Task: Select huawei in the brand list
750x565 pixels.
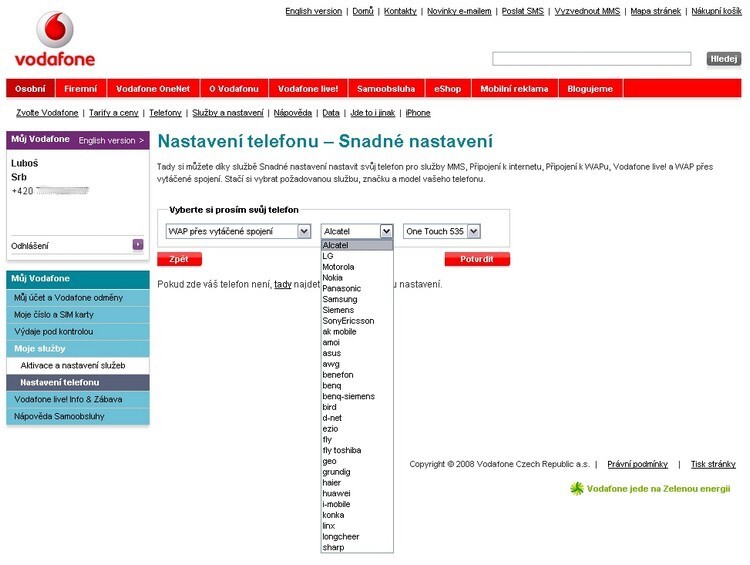Action: 357,493
